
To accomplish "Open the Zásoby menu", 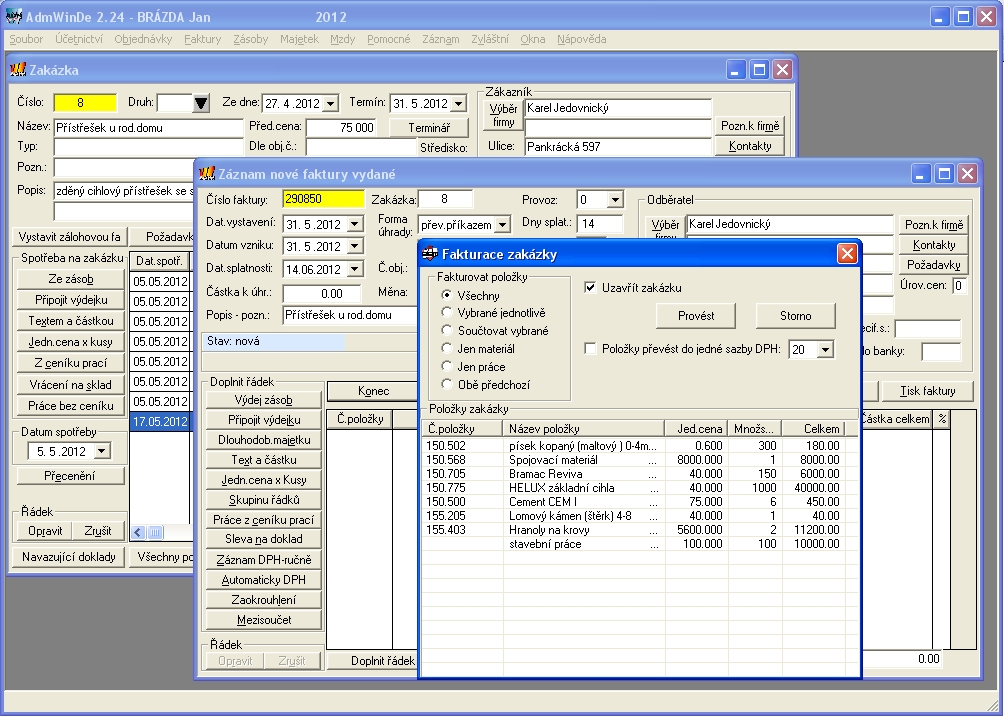I will pyautogui.click(x=250, y=39).
